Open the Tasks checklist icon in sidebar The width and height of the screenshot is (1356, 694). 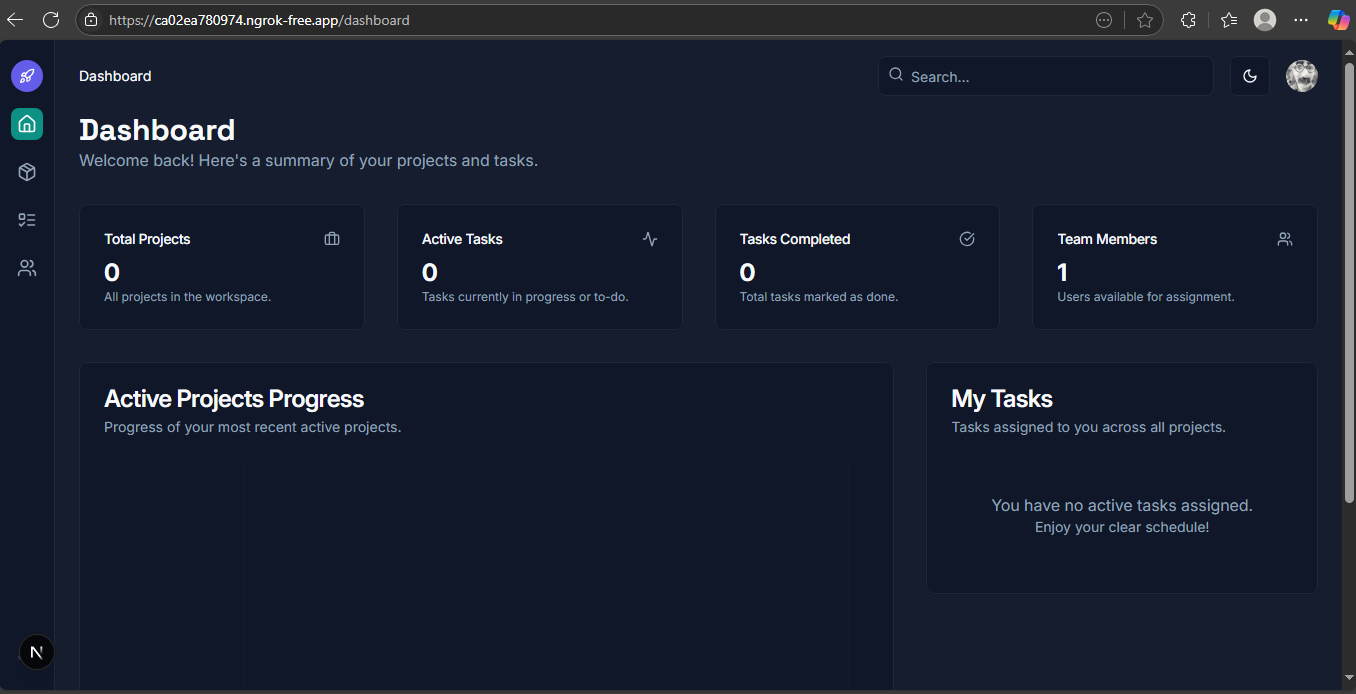coord(27,220)
